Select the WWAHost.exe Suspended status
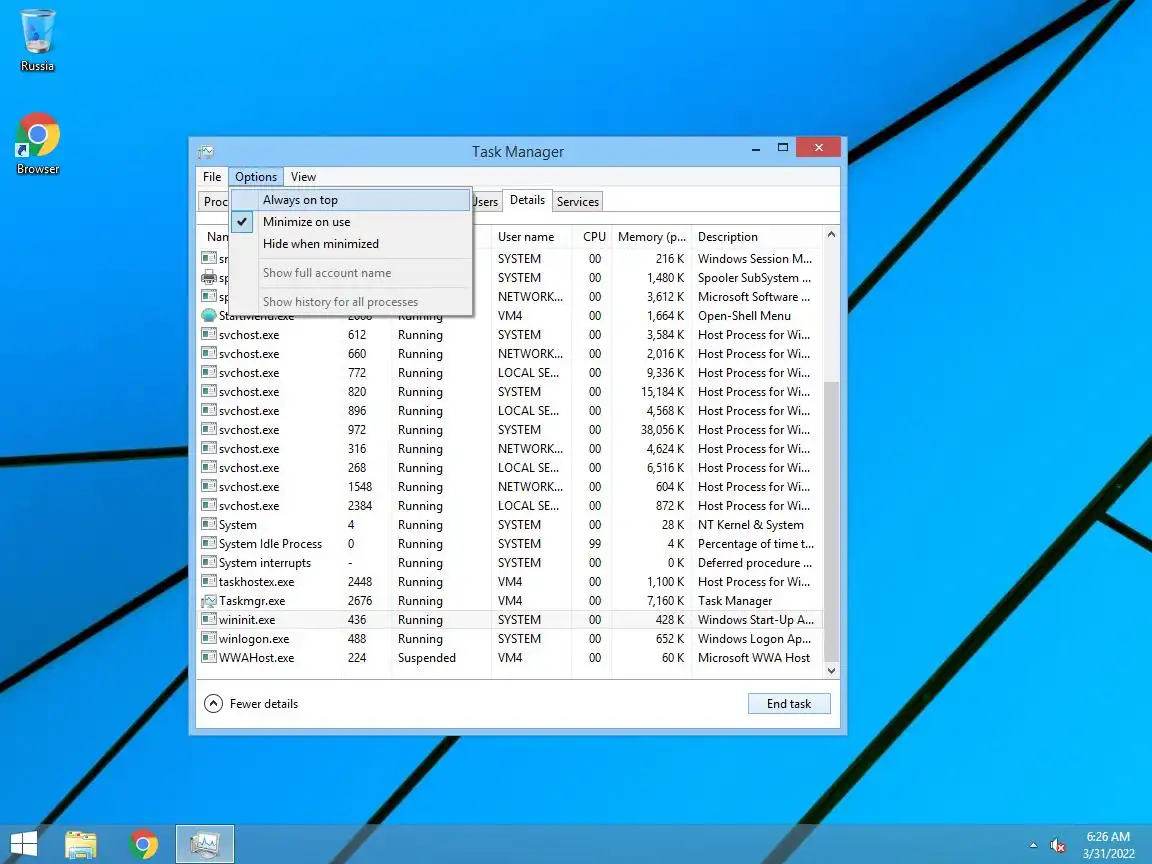1152x864 pixels. point(427,658)
